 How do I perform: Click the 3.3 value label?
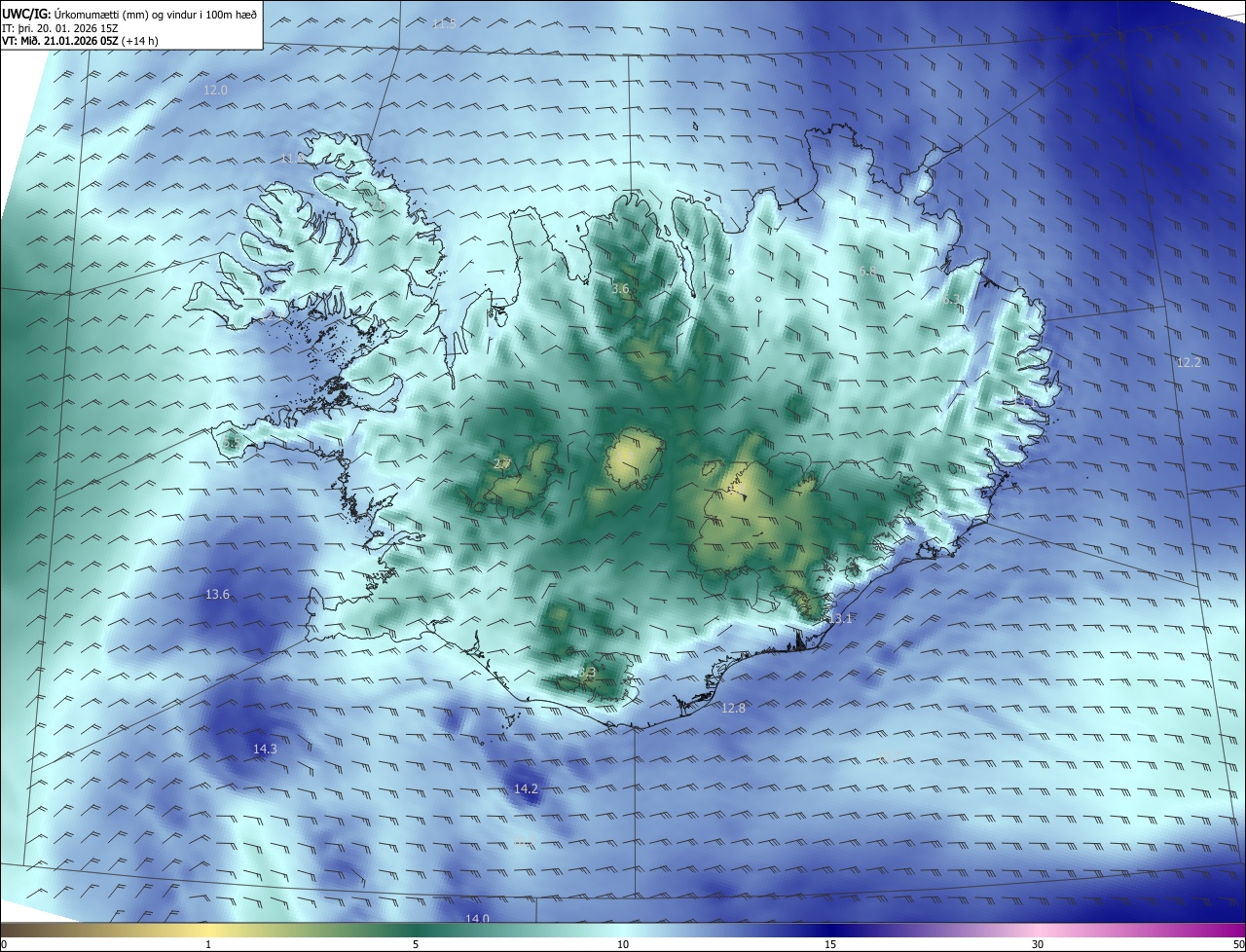(587, 672)
